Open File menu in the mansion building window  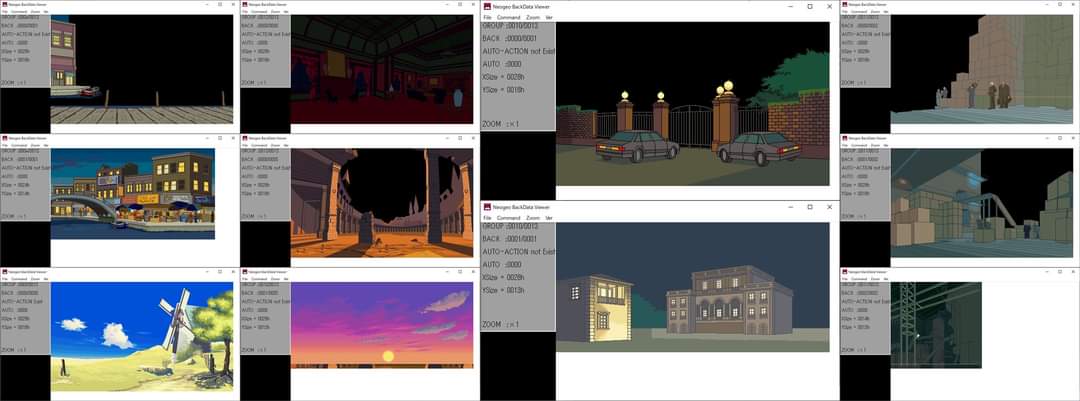point(487,218)
